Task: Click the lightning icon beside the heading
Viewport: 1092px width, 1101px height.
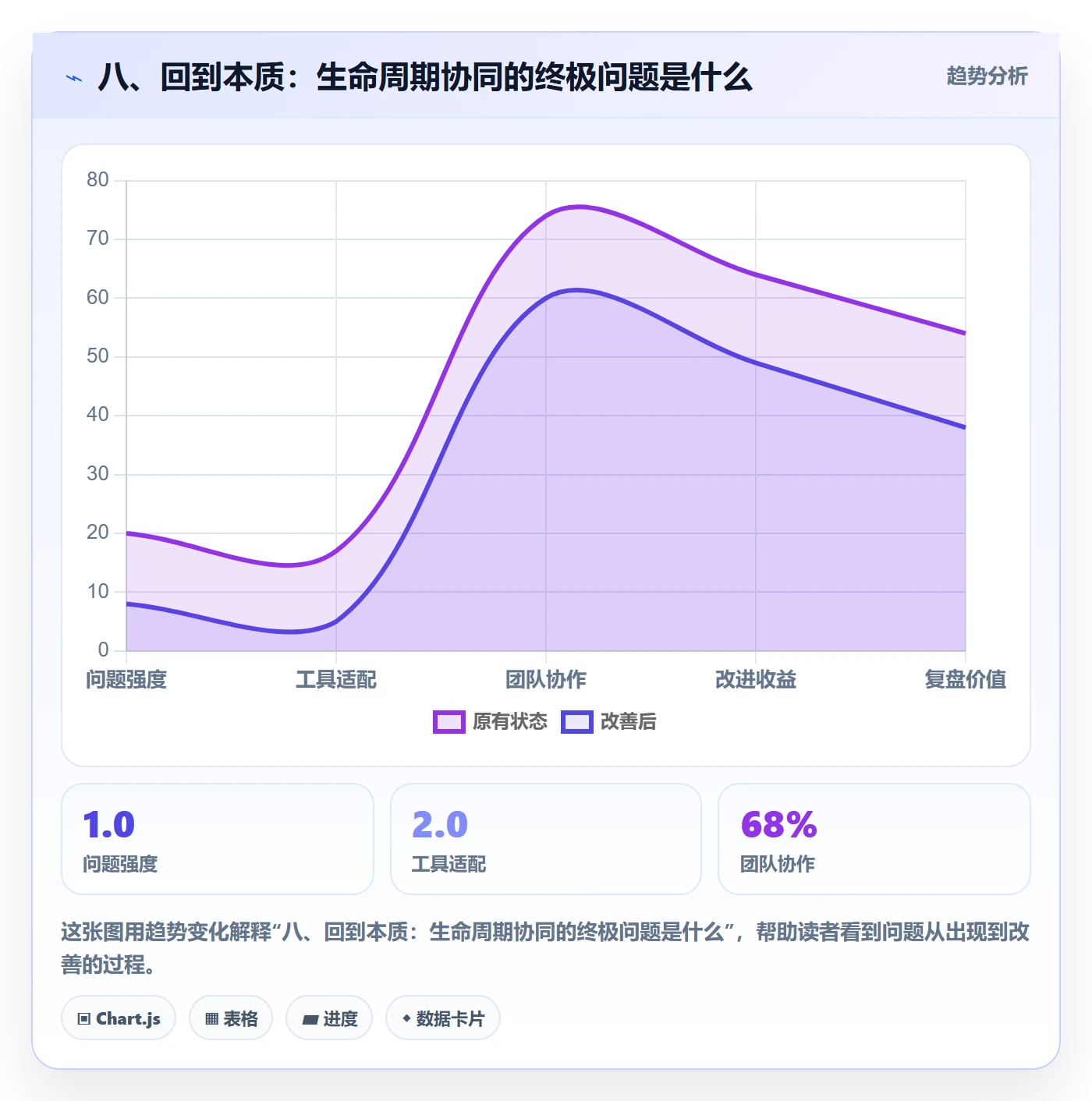Action: coord(74,78)
